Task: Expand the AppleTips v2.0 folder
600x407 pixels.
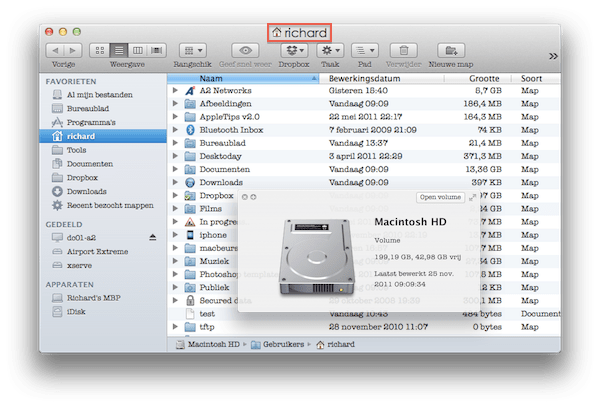Action: coord(175,116)
